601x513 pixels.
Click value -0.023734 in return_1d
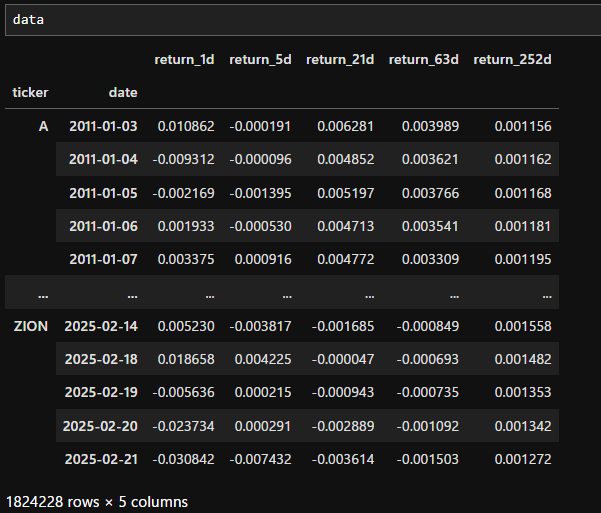(183, 426)
